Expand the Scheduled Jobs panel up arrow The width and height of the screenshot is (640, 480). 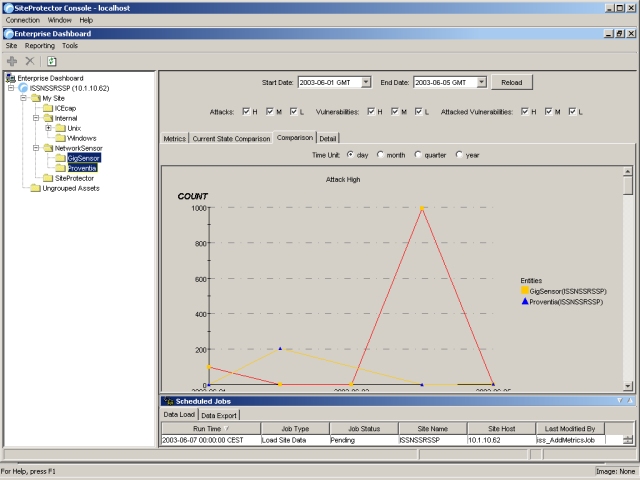pos(629,401)
